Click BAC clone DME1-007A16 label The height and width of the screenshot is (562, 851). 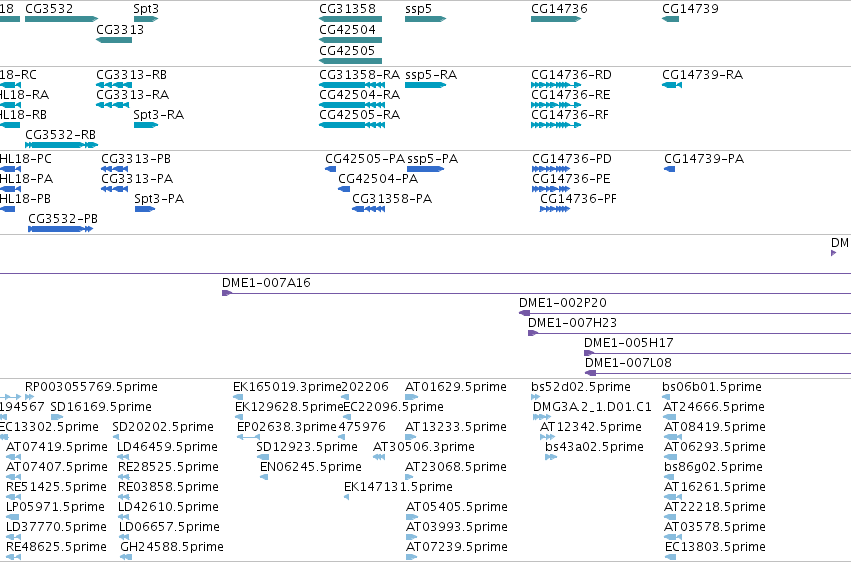(266, 283)
